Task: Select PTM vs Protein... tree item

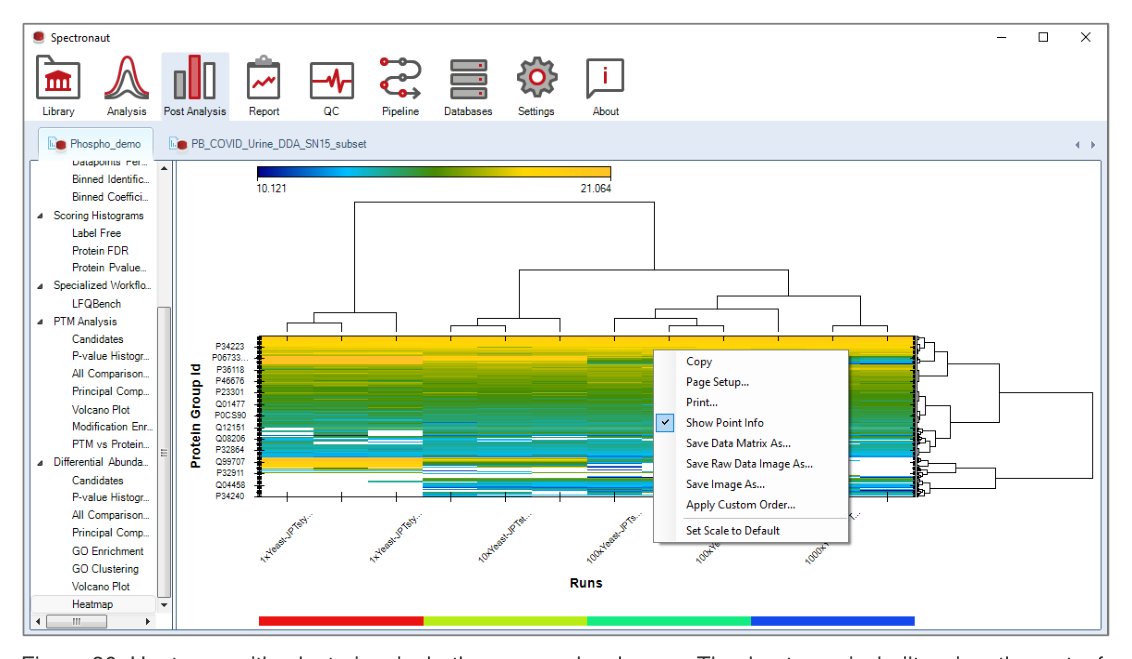Action: pos(110,444)
